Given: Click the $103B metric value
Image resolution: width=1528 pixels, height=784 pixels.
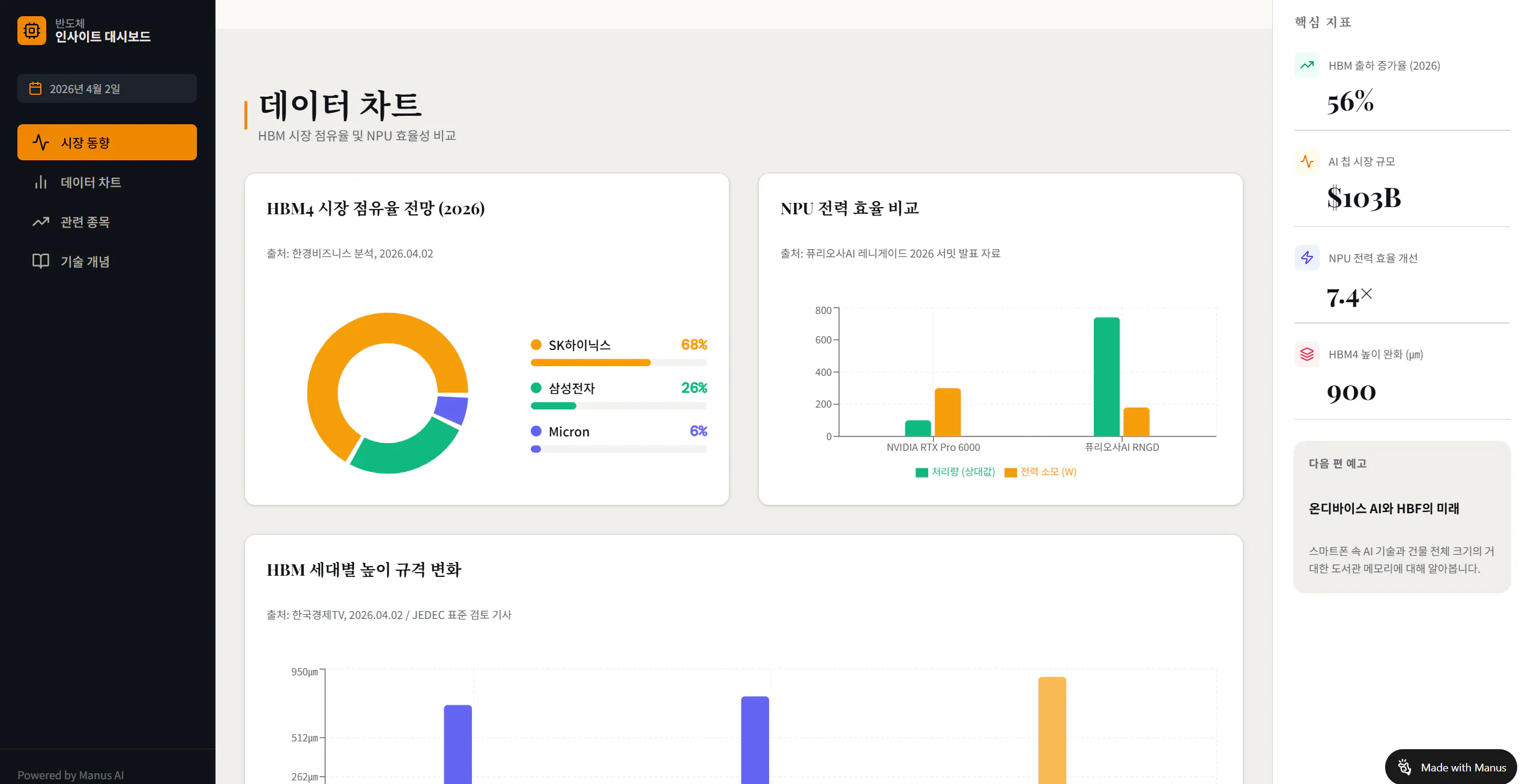Looking at the screenshot, I should coord(1364,198).
